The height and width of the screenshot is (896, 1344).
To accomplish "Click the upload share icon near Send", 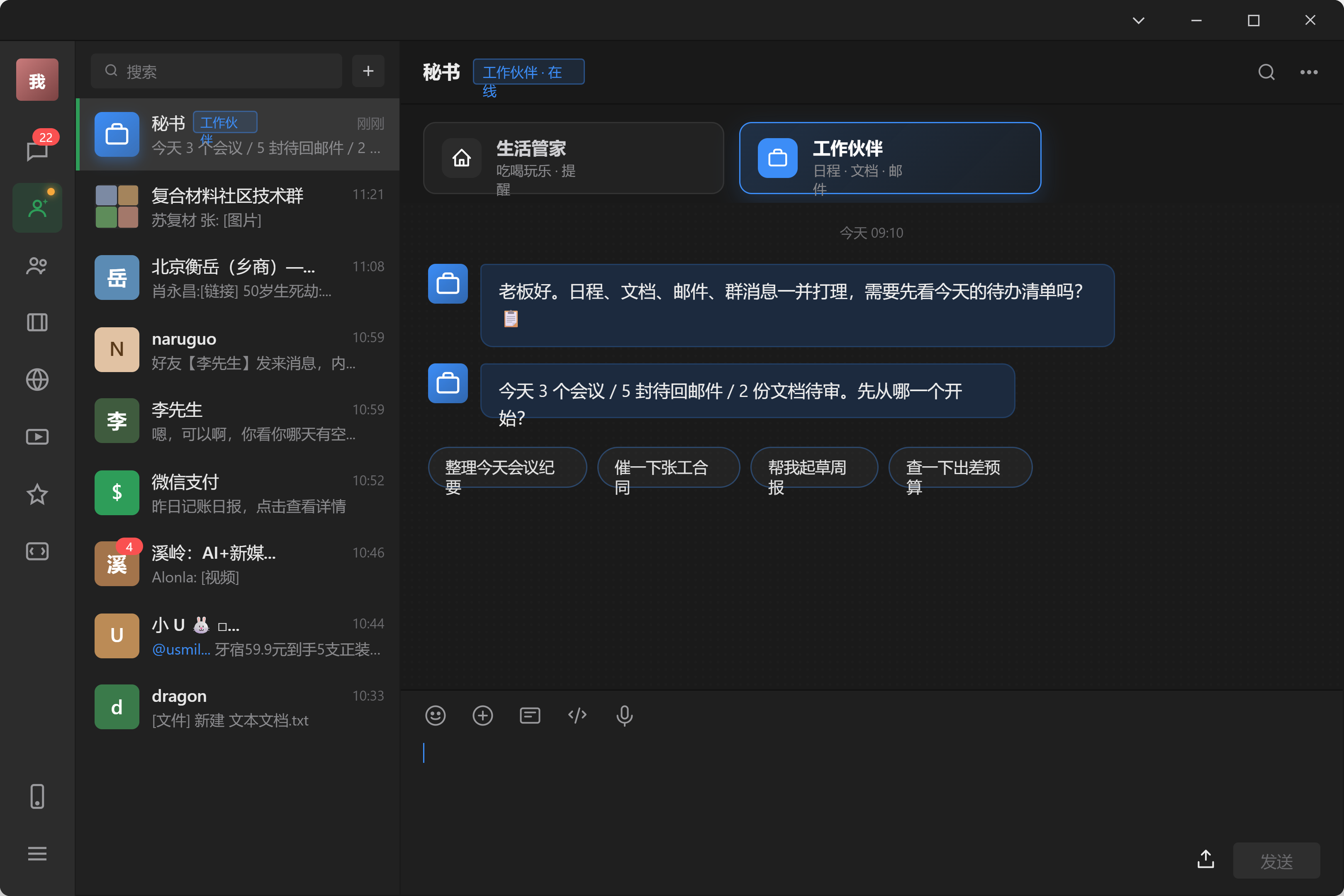I will (x=1206, y=859).
